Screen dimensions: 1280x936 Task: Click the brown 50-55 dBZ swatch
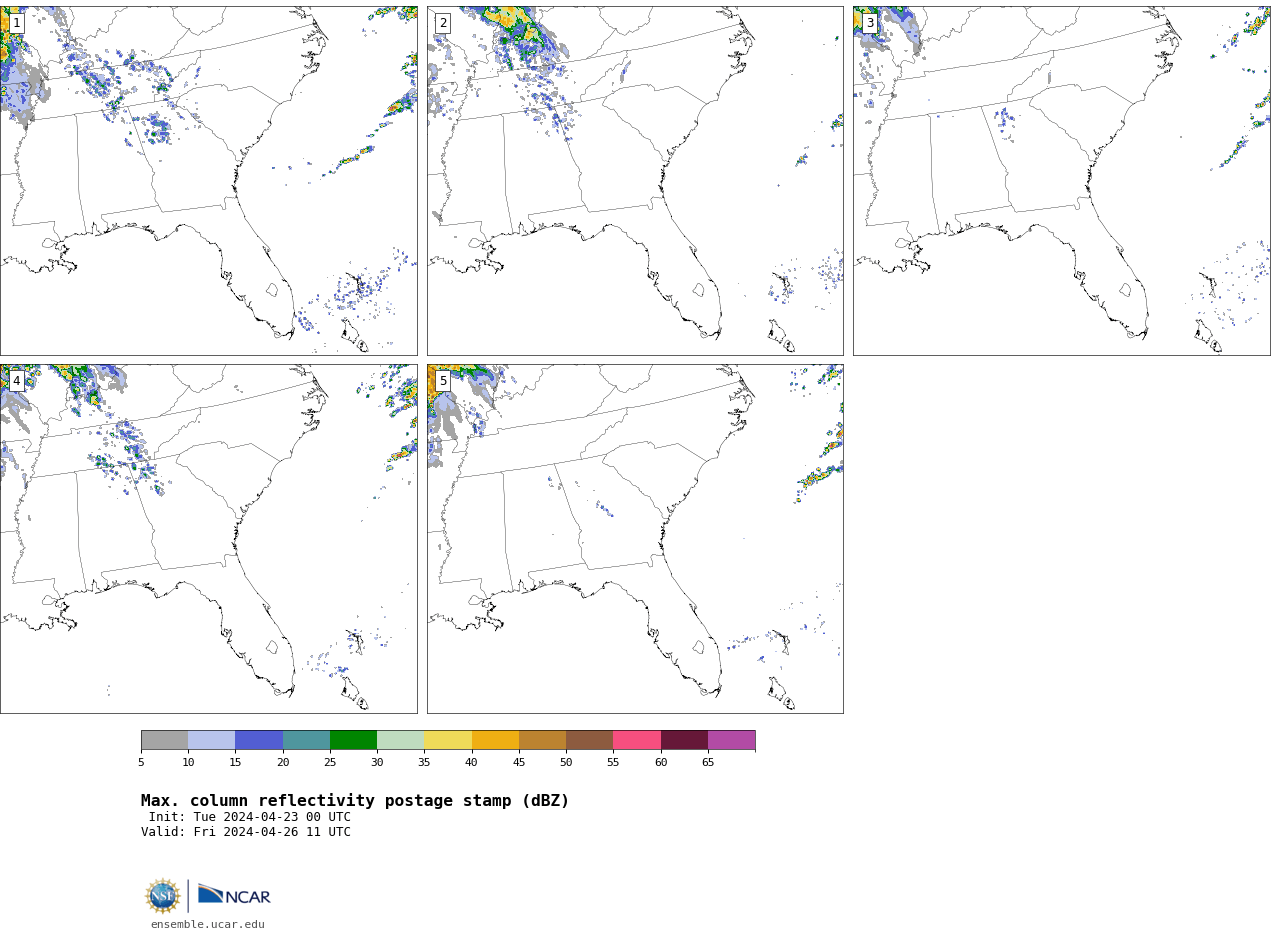tap(590, 740)
